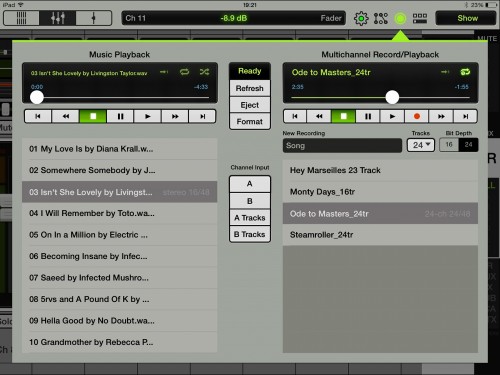This screenshot has height=375, width=500.
Task: Skip to next in Multichannel transport
Action: [465, 116]
